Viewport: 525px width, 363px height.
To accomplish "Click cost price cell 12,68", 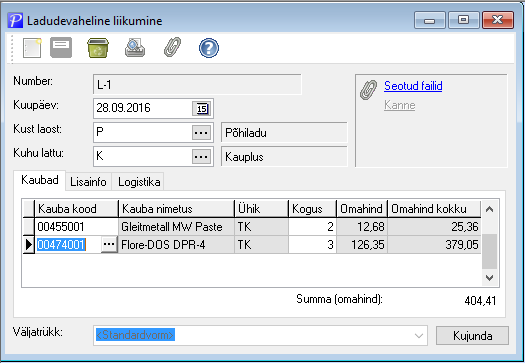I will click(x=362, y=227).
